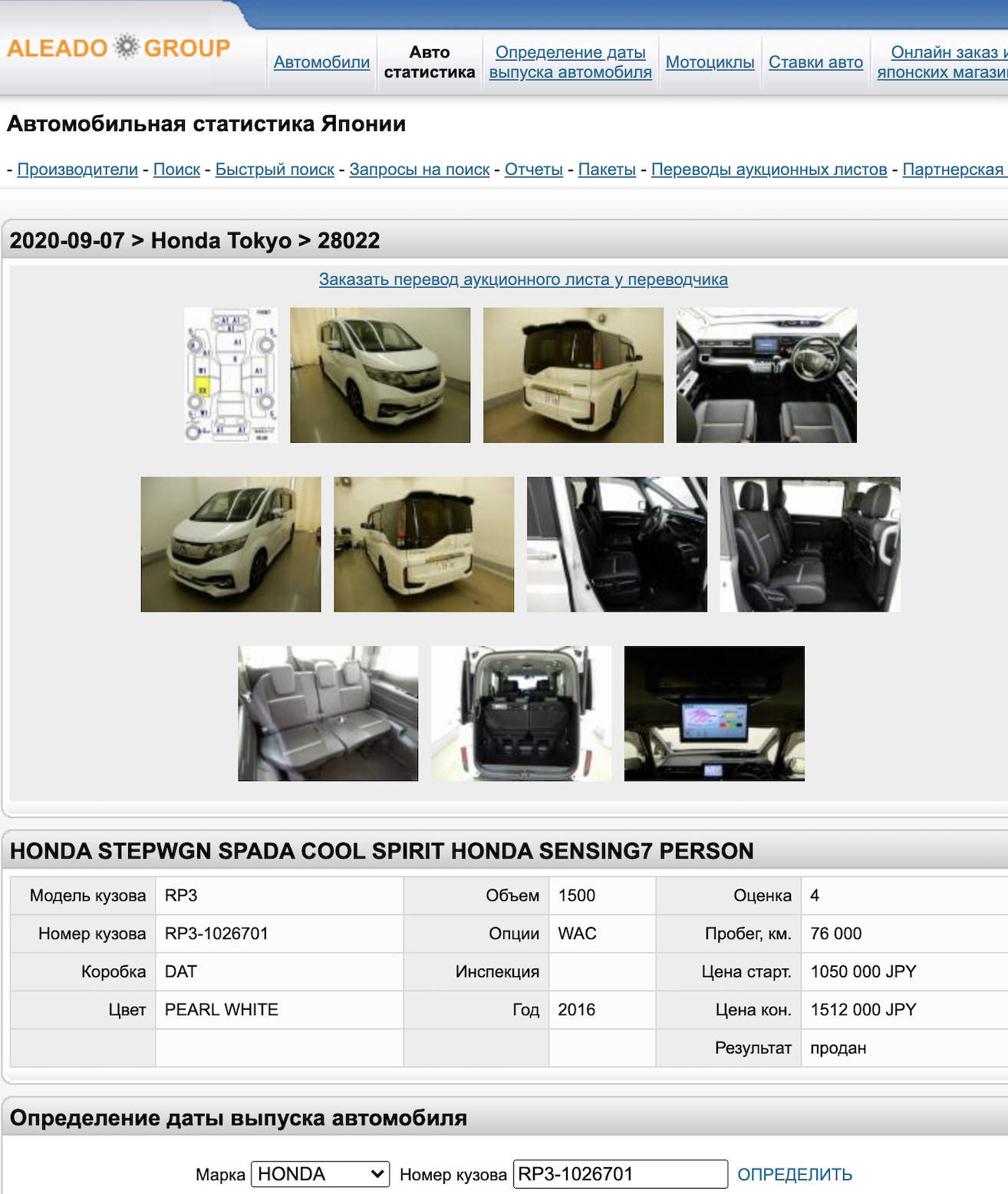View the rear exterior photo in first row
Viewport: 1008px width, 1194px height.
[x=574, y=375]
